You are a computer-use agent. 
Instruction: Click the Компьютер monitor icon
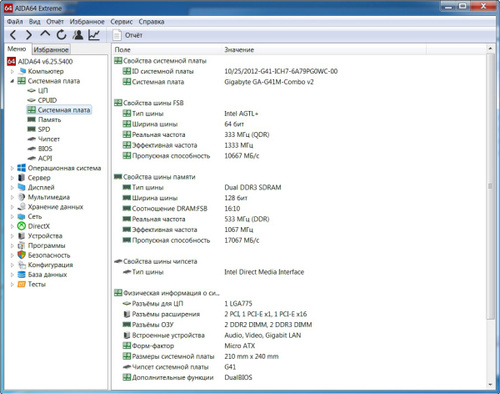click(22, 71)
